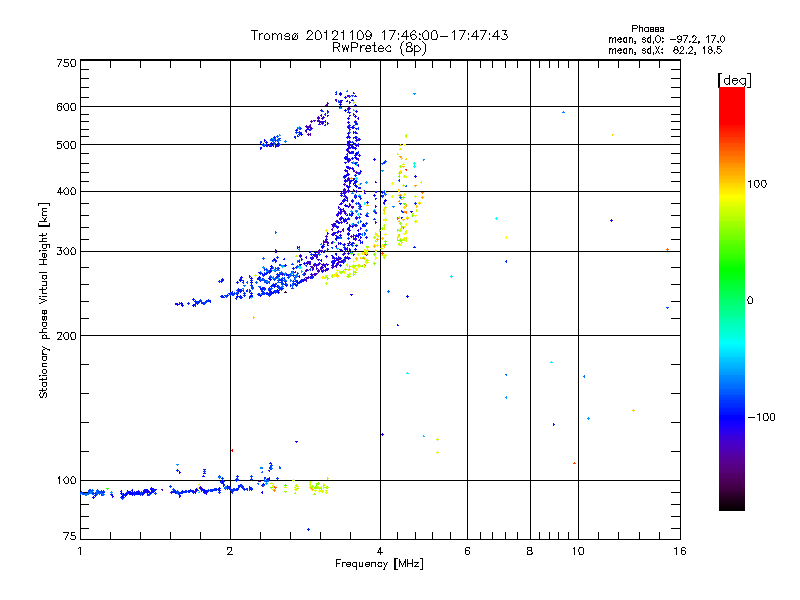Viewport: 800px width, 600px height.
Task: Click the rainbow phase colorbar
Action: coord(732,298)
